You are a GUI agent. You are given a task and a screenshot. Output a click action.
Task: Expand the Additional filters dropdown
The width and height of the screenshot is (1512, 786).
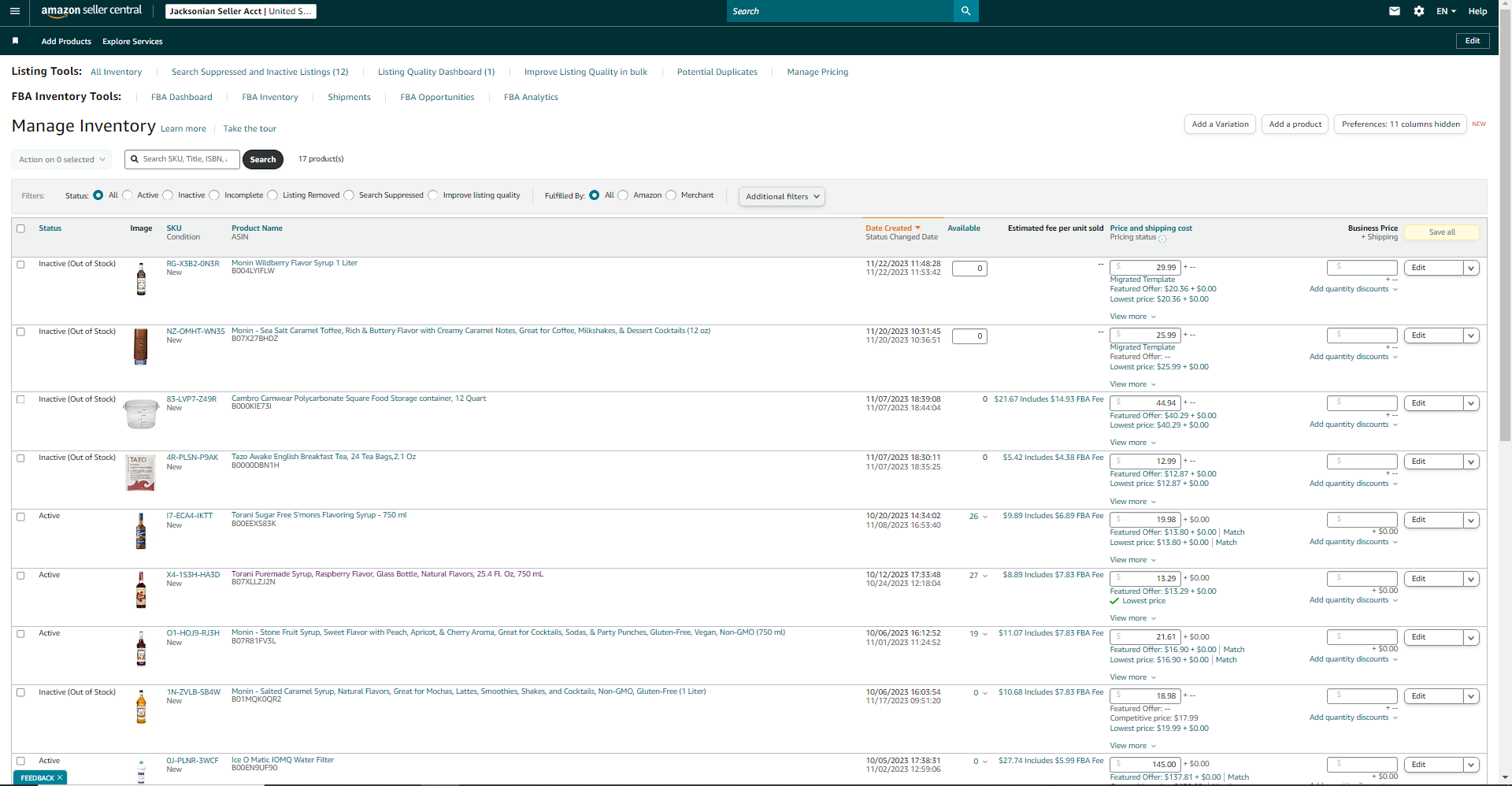pos(782,197)
